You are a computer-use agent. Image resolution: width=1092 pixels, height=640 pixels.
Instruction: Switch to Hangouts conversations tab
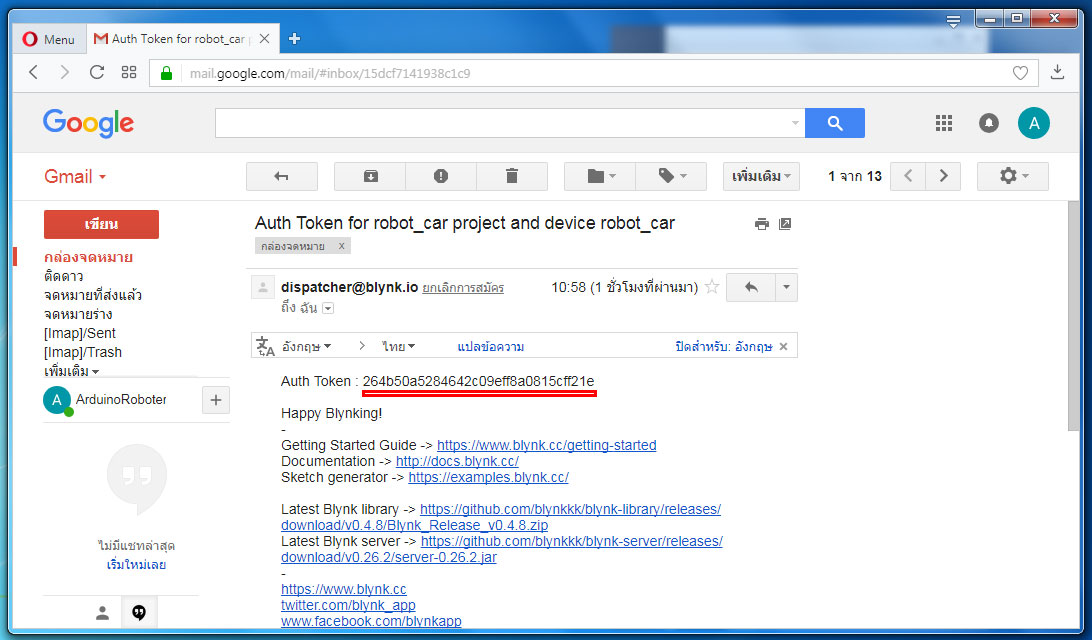click(x=139, y=613)
